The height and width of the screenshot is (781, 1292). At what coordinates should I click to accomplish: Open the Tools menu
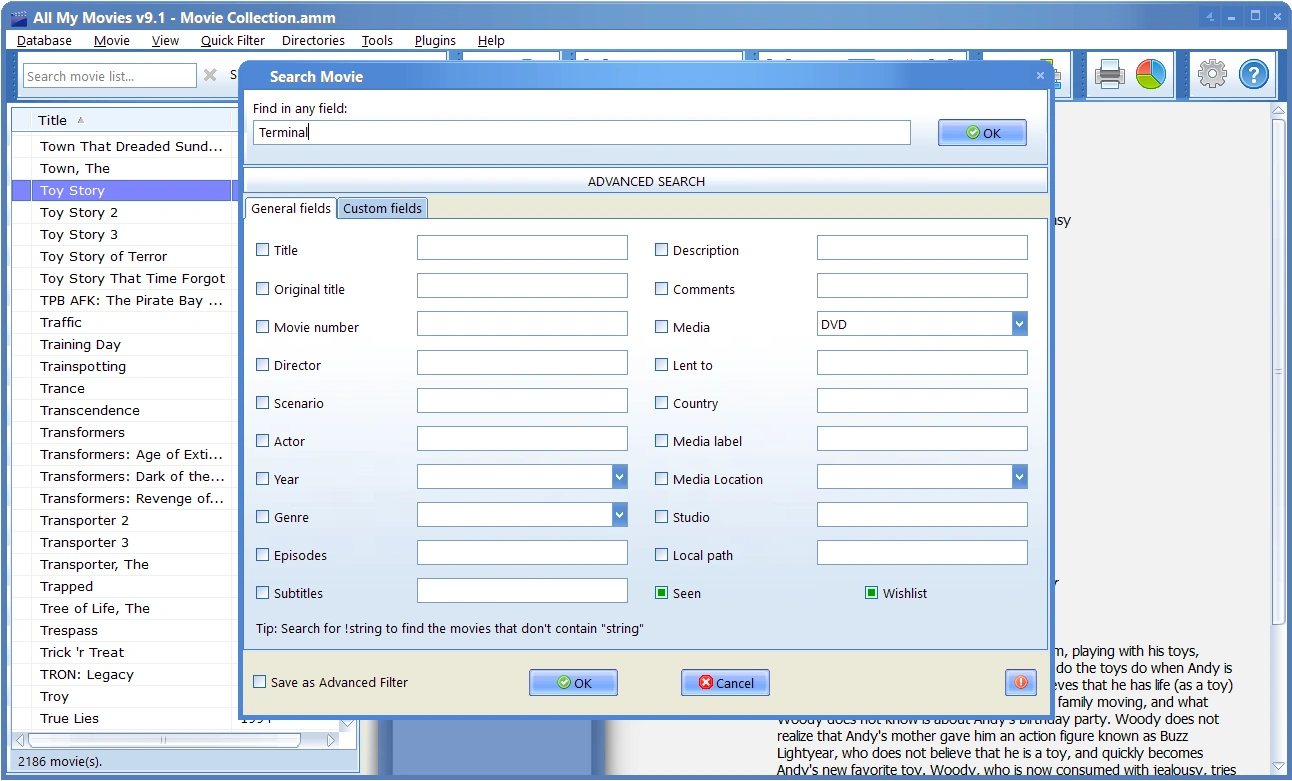(377, 40)
